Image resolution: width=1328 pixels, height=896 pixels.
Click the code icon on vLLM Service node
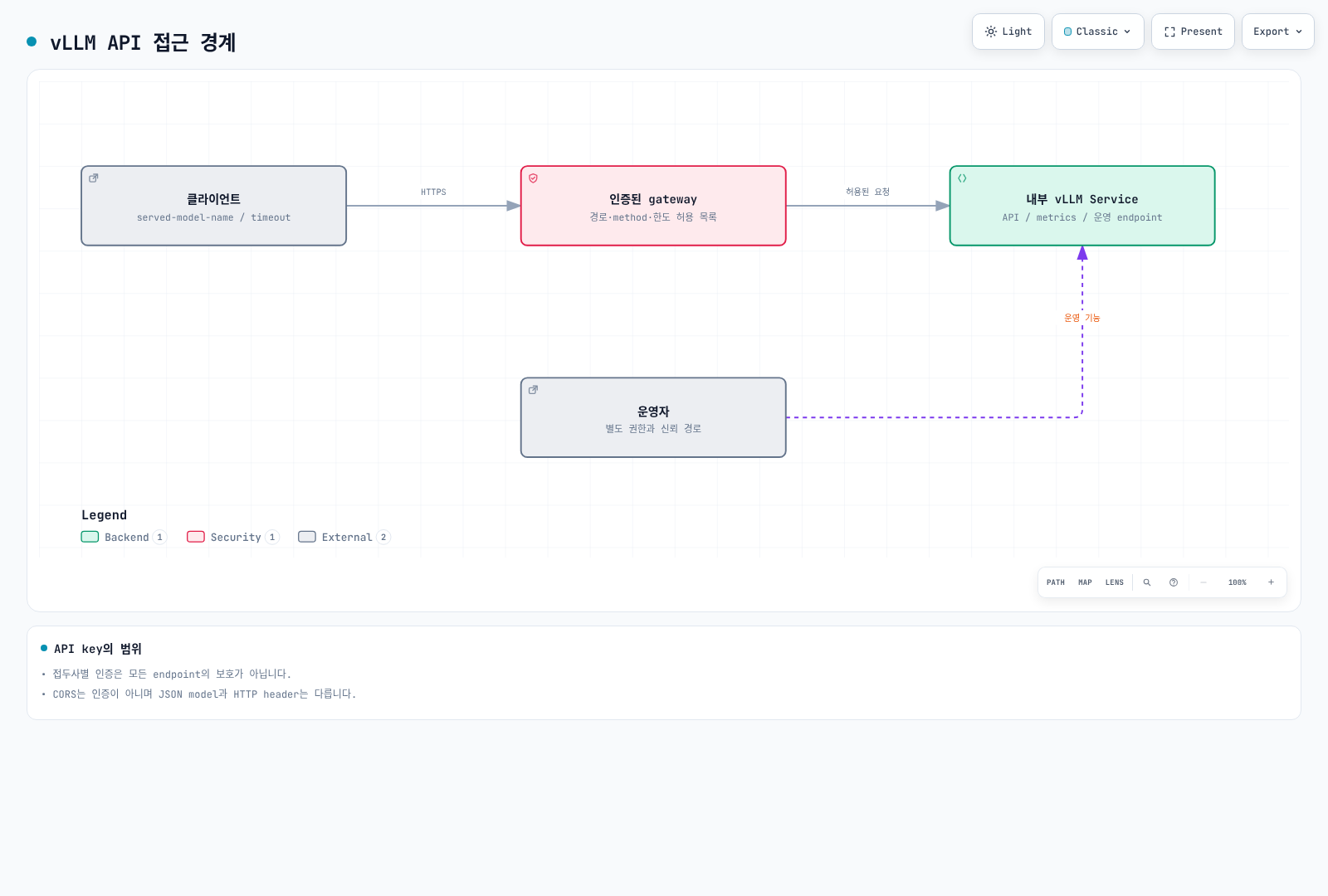(963, 178)
